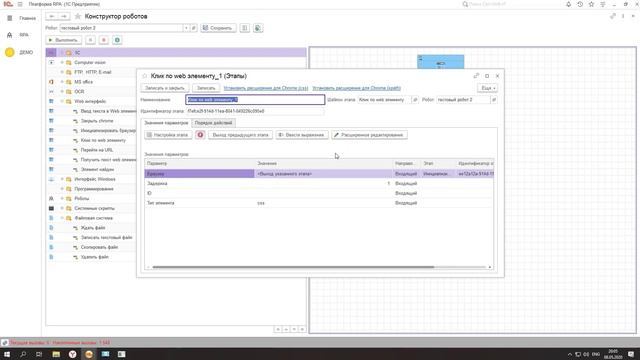Screen dimensions: 640x360
Task: Open Chrome extension (xpath) install link
Action: [x=356, y=88]
